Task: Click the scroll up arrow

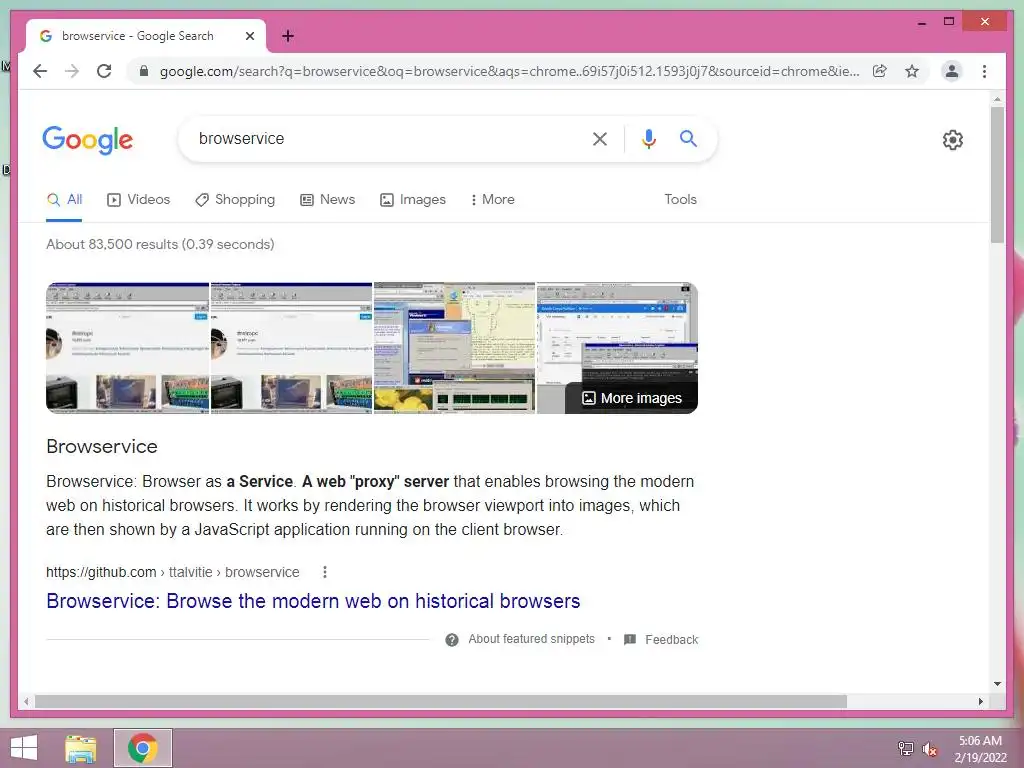Action: (997, 99)
